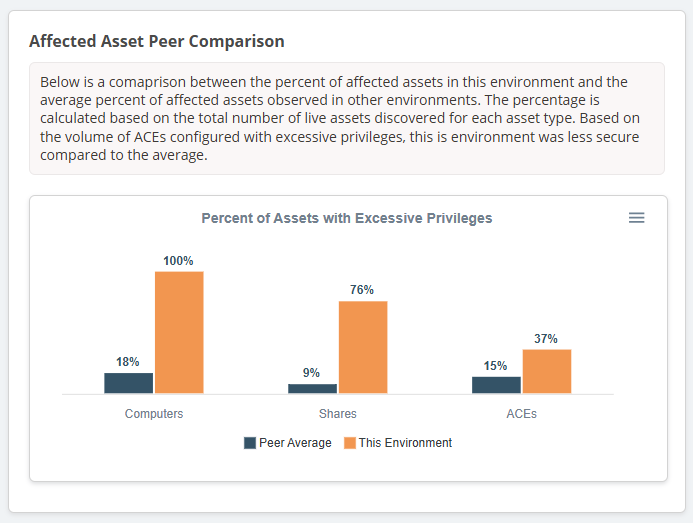Select the orange Computers bar at 100%
The width and height of the screenshot is (693, 523).
pos(179,332)
